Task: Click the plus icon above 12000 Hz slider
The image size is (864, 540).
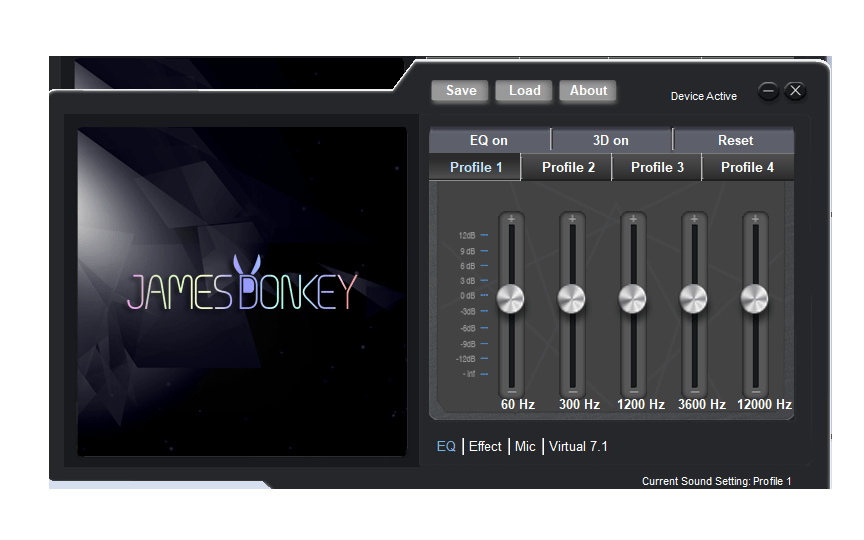Action: (x=755, y=219)
